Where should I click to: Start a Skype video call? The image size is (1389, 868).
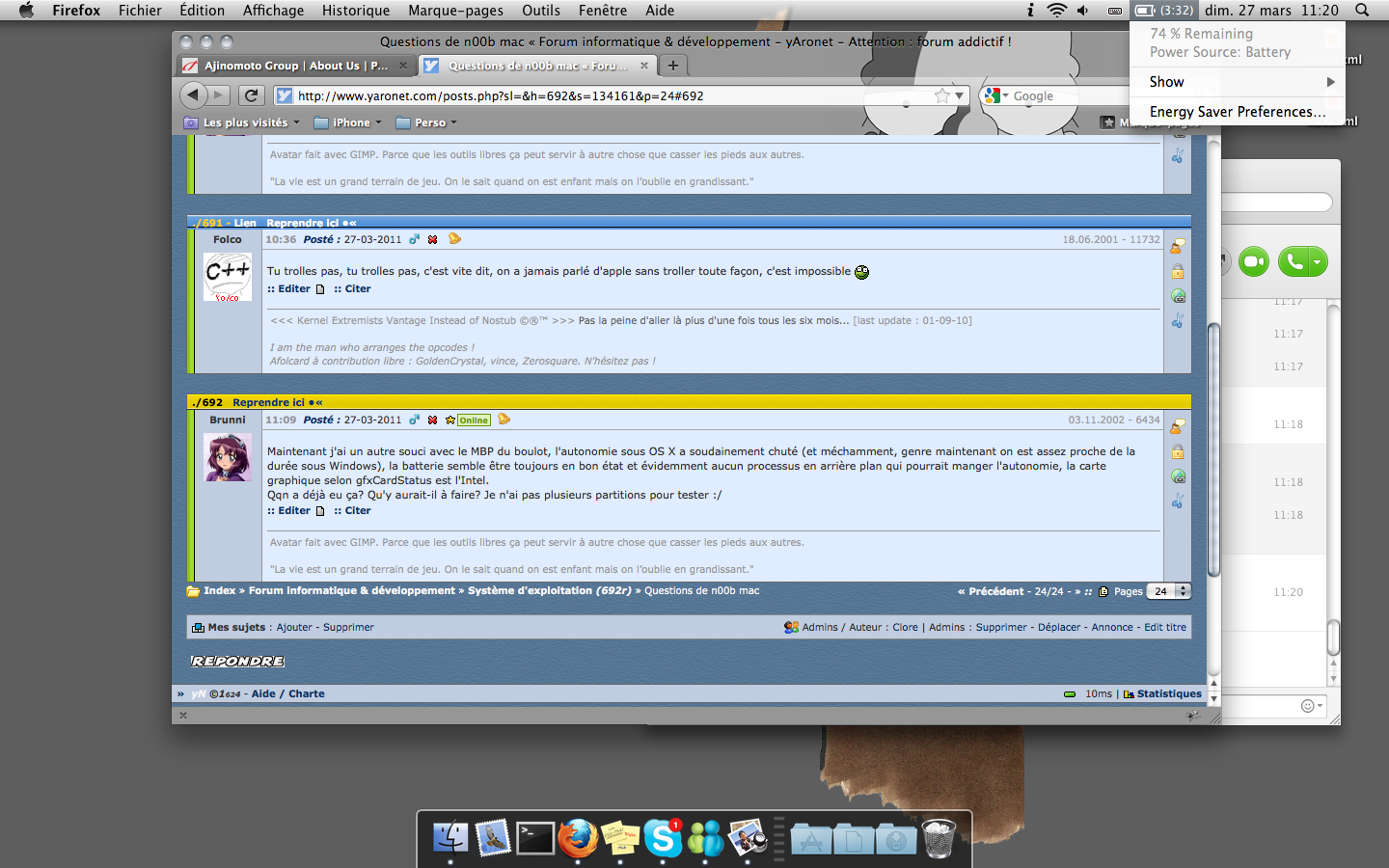tap(1254, 261)
